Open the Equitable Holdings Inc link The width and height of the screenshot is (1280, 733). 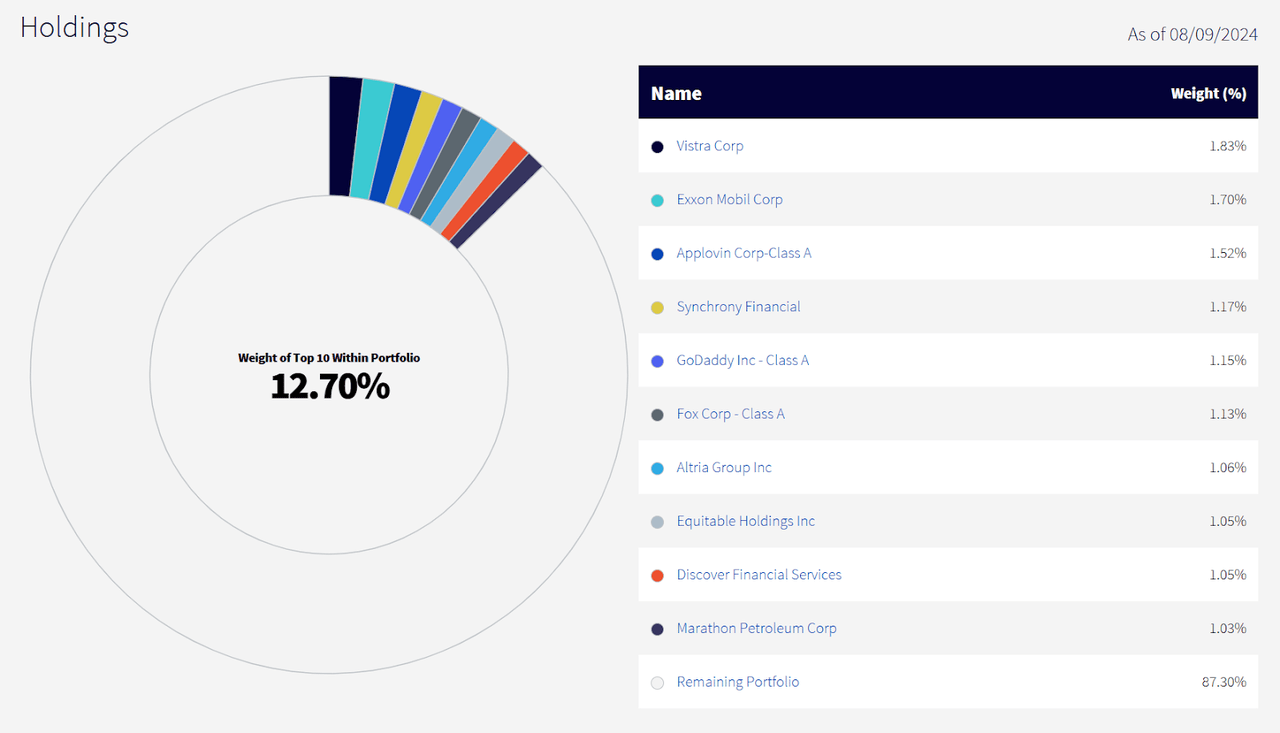click(x=746, y=521)
